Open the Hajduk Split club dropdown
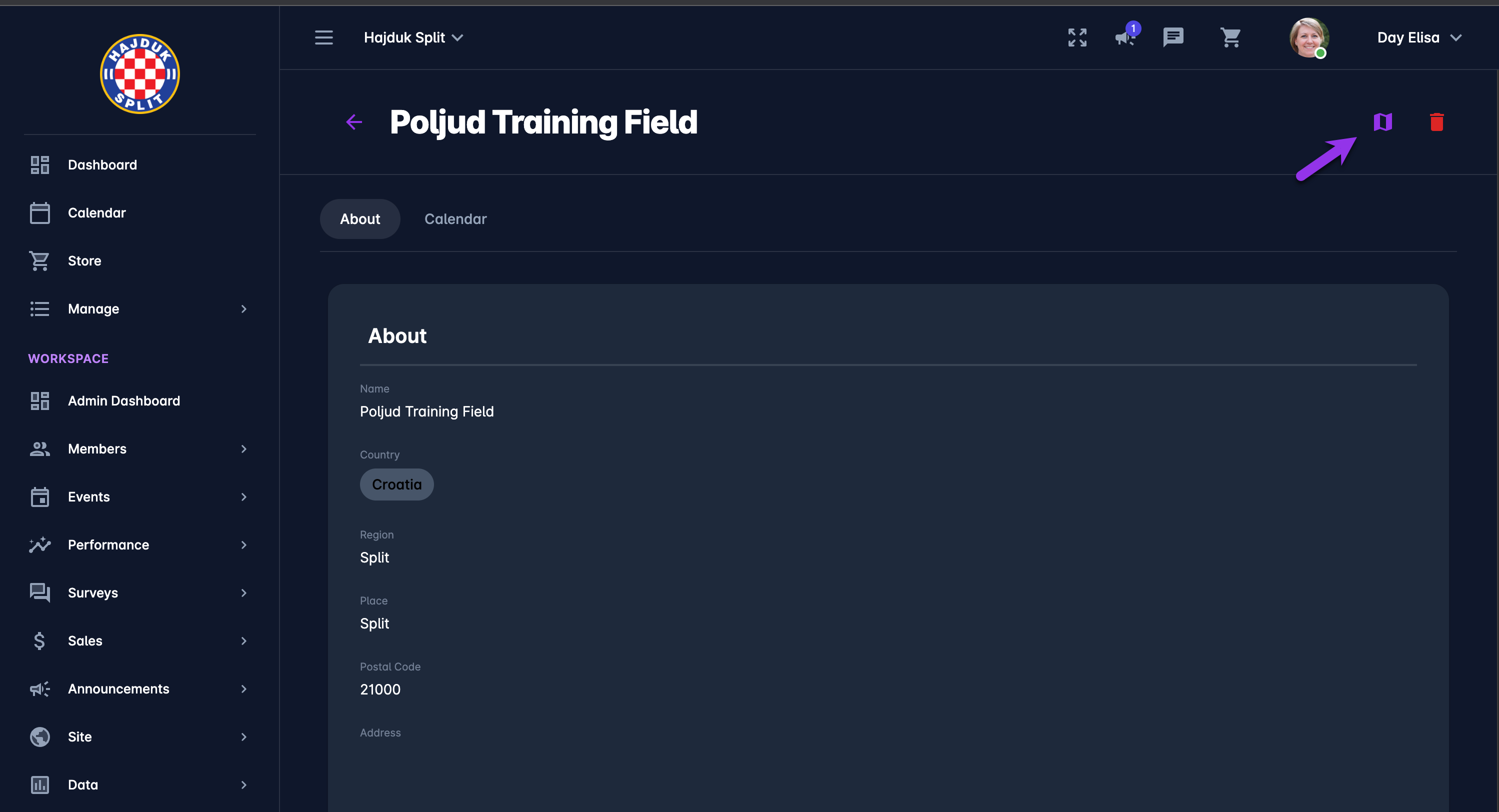Screen dimensions: 1499x812 [413, 38]
